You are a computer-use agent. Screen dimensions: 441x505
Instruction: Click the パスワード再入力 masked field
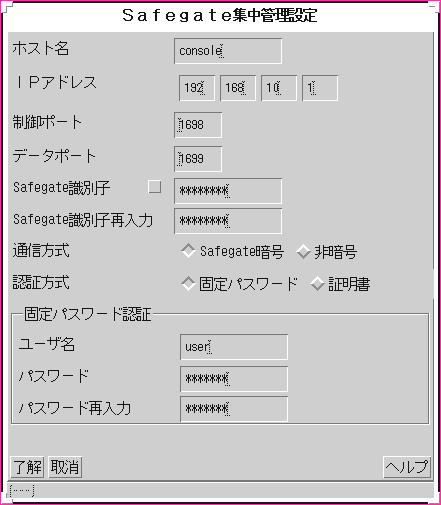(234, 409)
